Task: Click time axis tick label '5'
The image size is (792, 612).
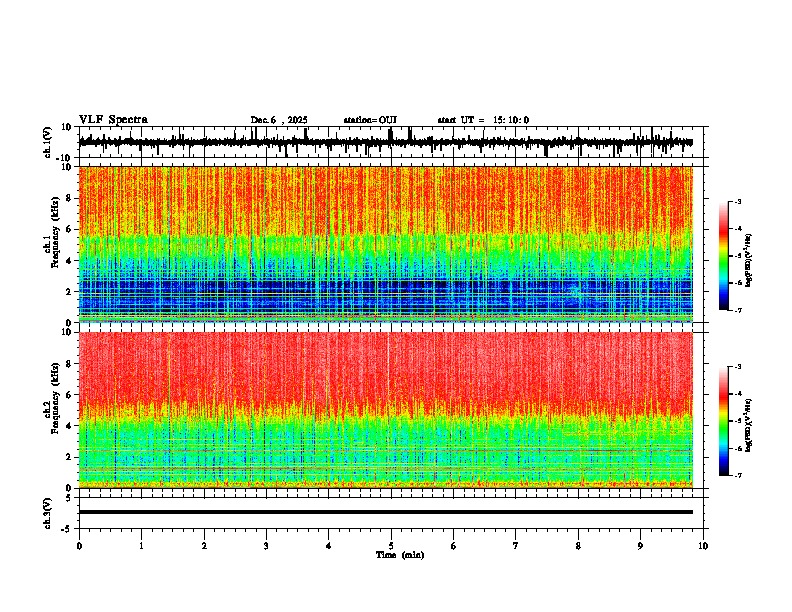Action: 391,546
